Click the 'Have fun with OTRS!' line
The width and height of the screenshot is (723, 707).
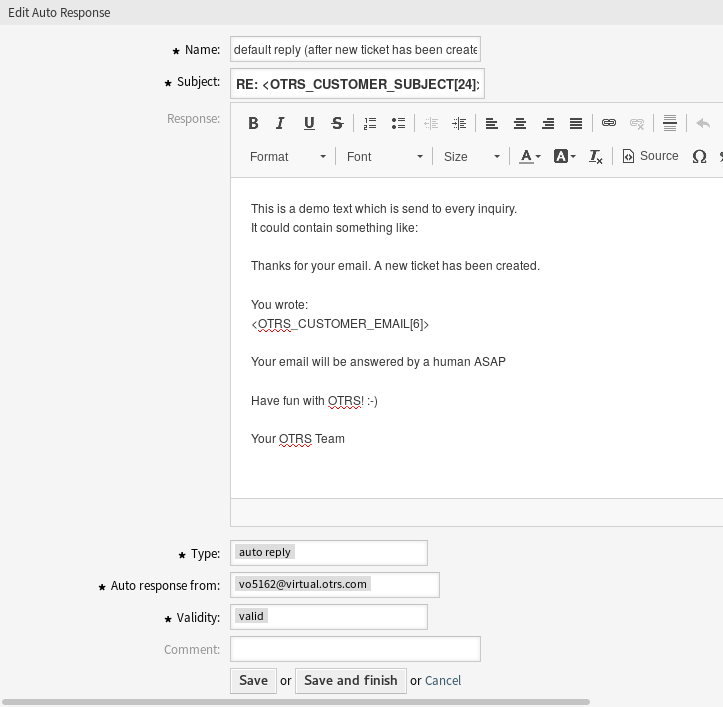click(314, 401)
